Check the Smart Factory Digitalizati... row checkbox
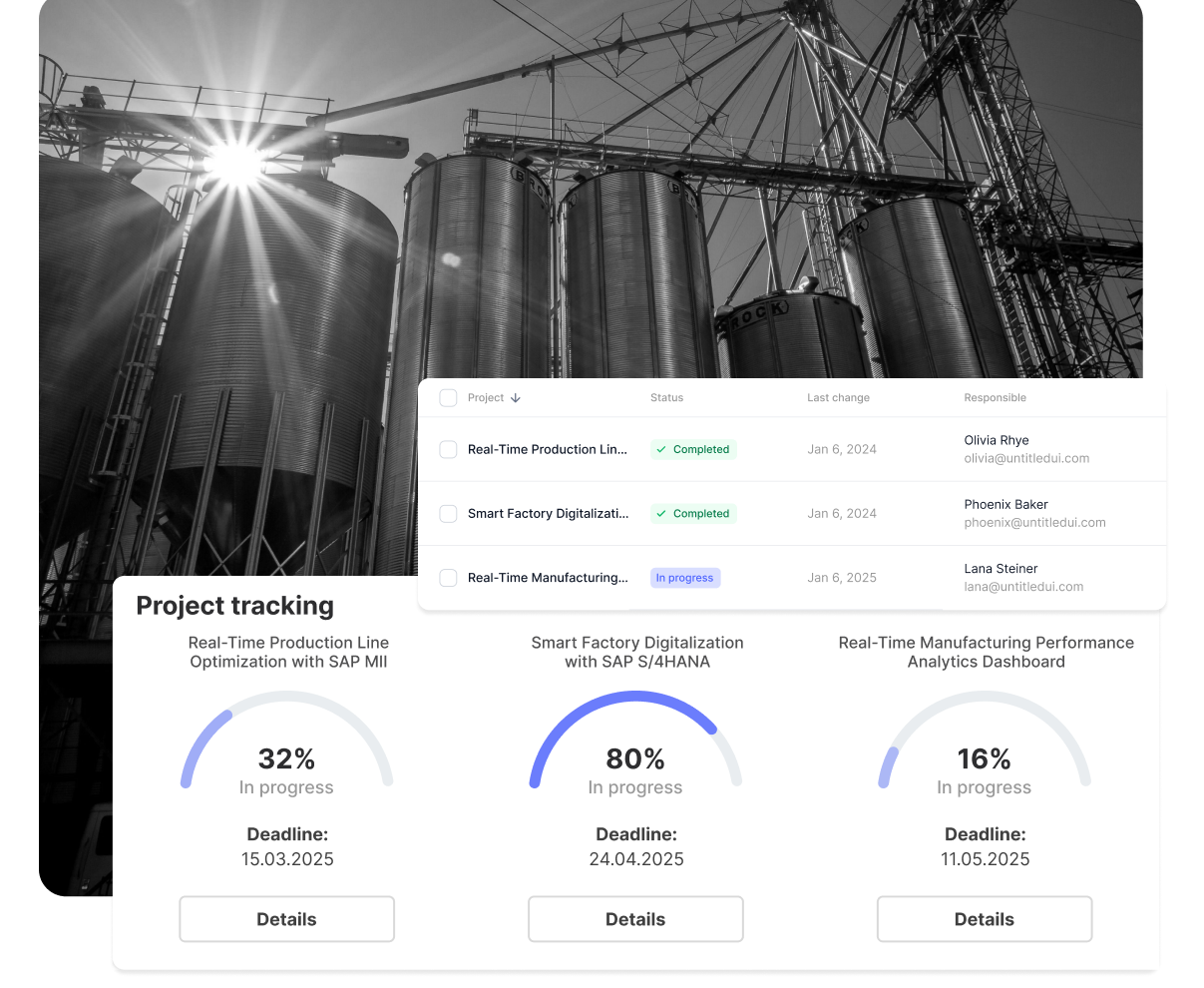Viewport: 1204px width, 988px height. [x=448, y=514]
